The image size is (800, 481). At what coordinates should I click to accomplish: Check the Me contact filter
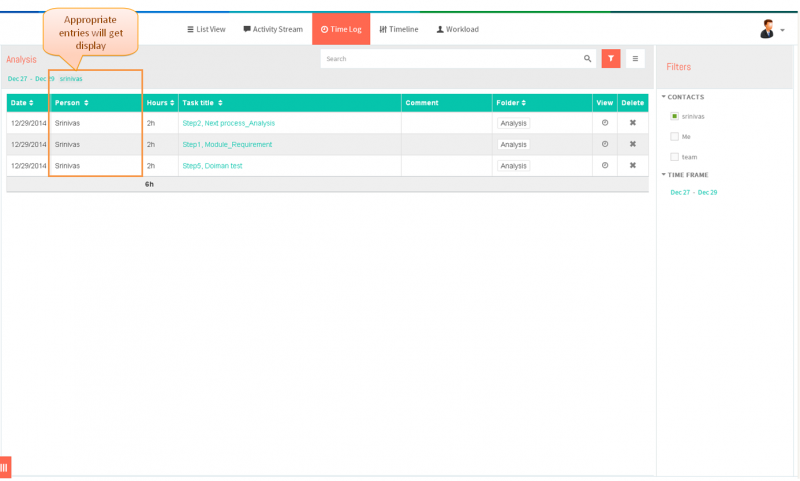(674, 137)
